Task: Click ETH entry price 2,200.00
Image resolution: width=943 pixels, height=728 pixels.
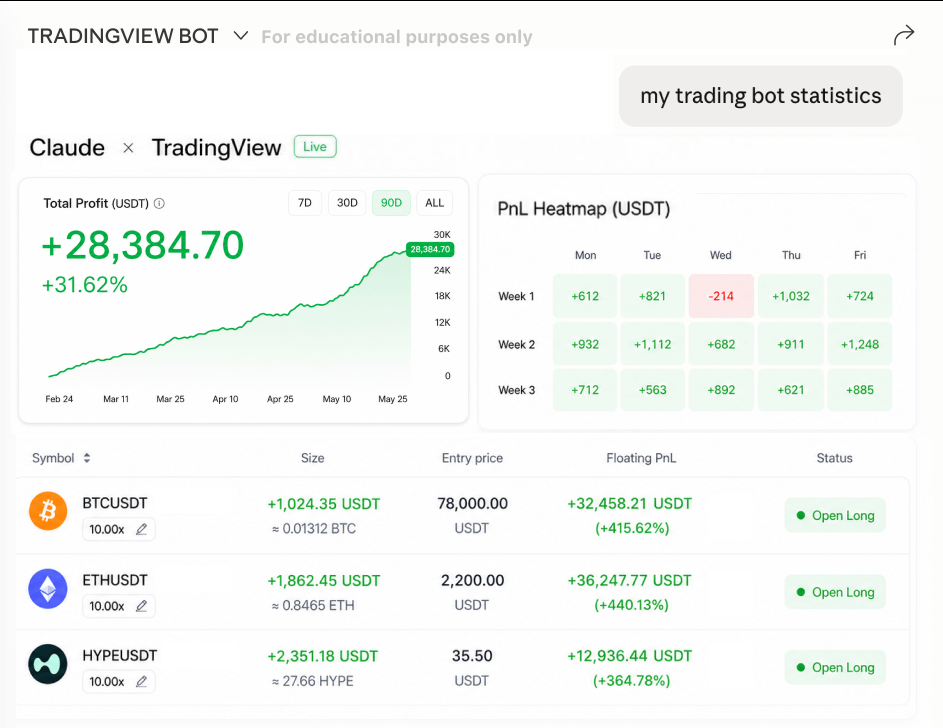Action: (473, 580)
